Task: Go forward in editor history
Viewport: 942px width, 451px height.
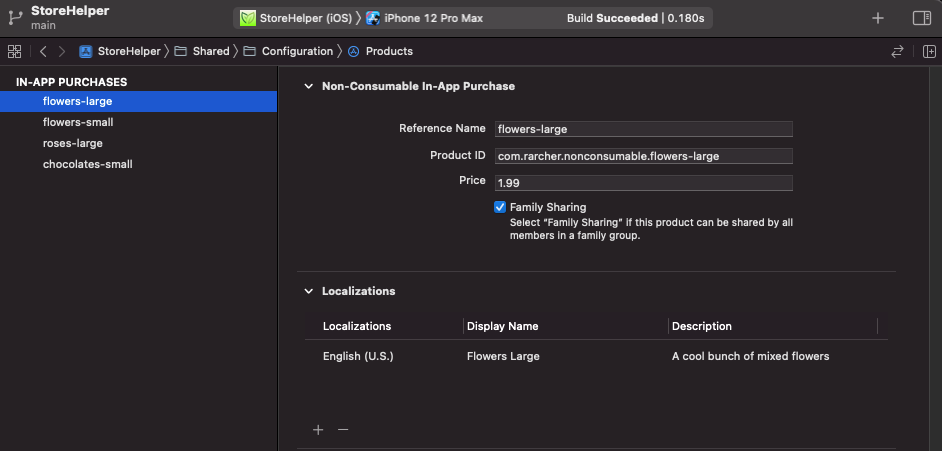Action: click(62, 51)
